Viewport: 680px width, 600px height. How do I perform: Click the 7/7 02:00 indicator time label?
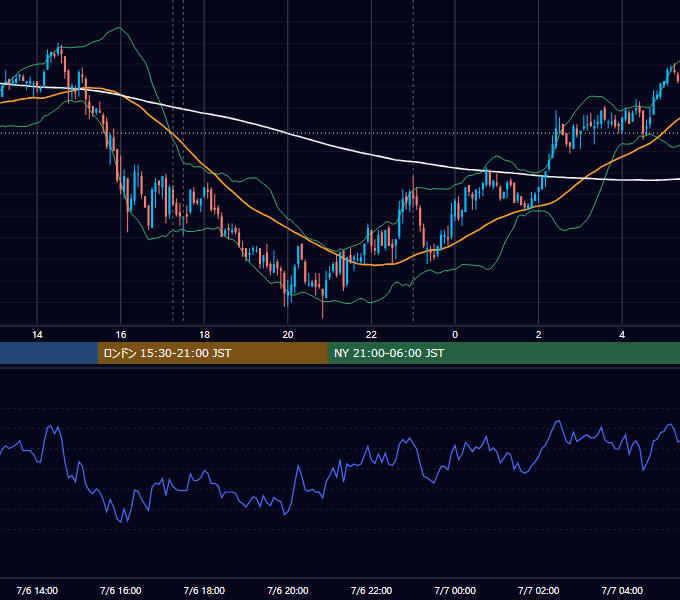(x=539, y=590)
